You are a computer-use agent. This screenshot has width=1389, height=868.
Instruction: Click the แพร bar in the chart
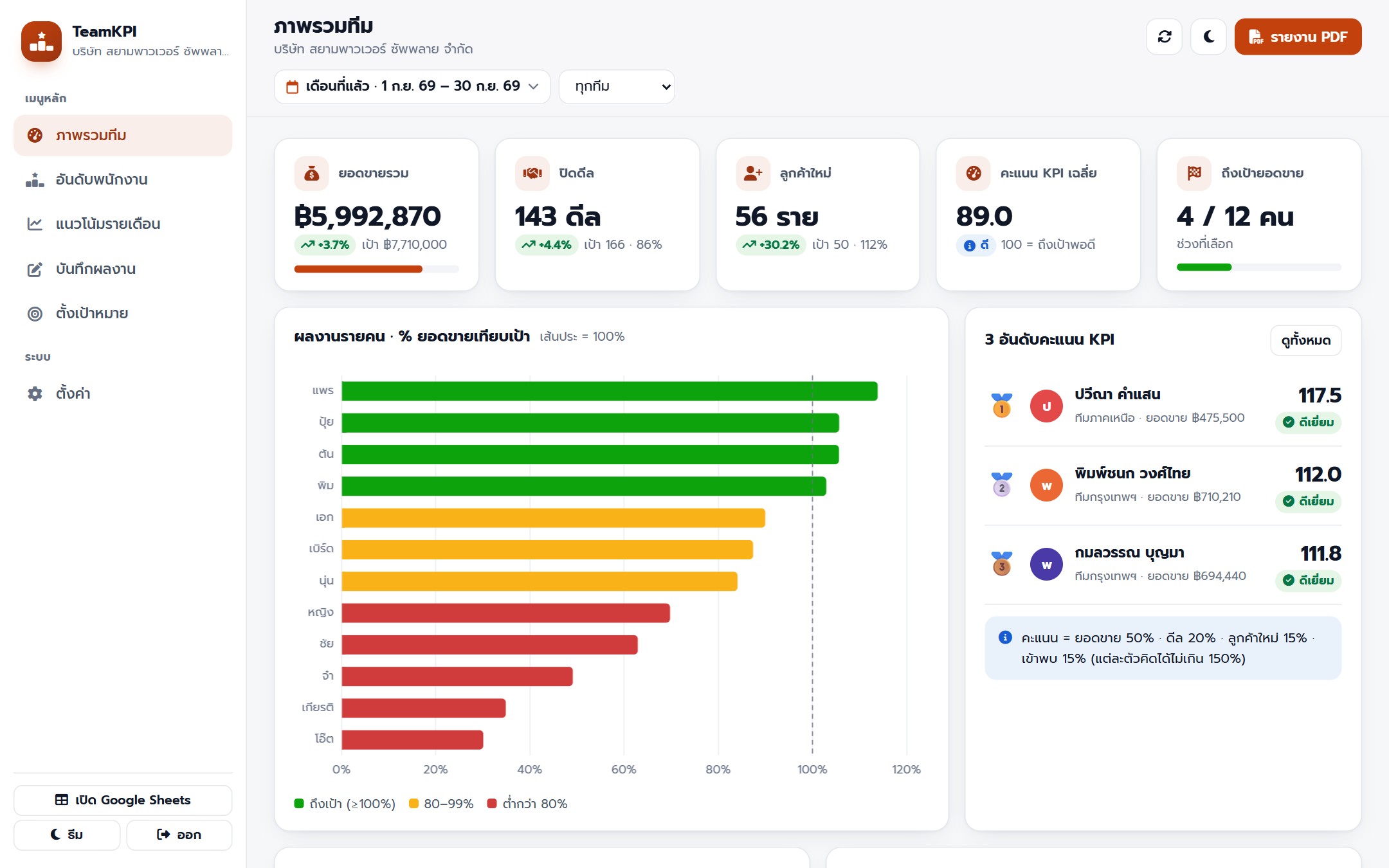point(610,391)
